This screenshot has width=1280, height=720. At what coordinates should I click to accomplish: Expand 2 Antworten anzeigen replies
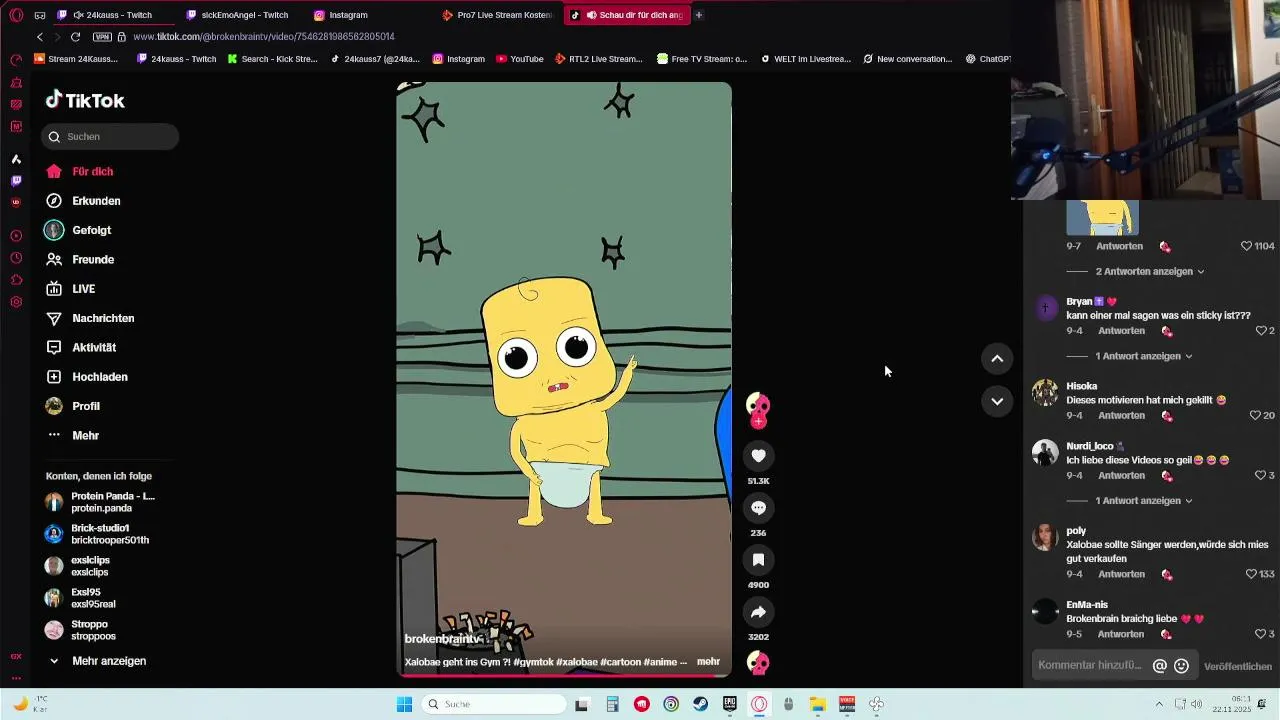click(1149, 271)
